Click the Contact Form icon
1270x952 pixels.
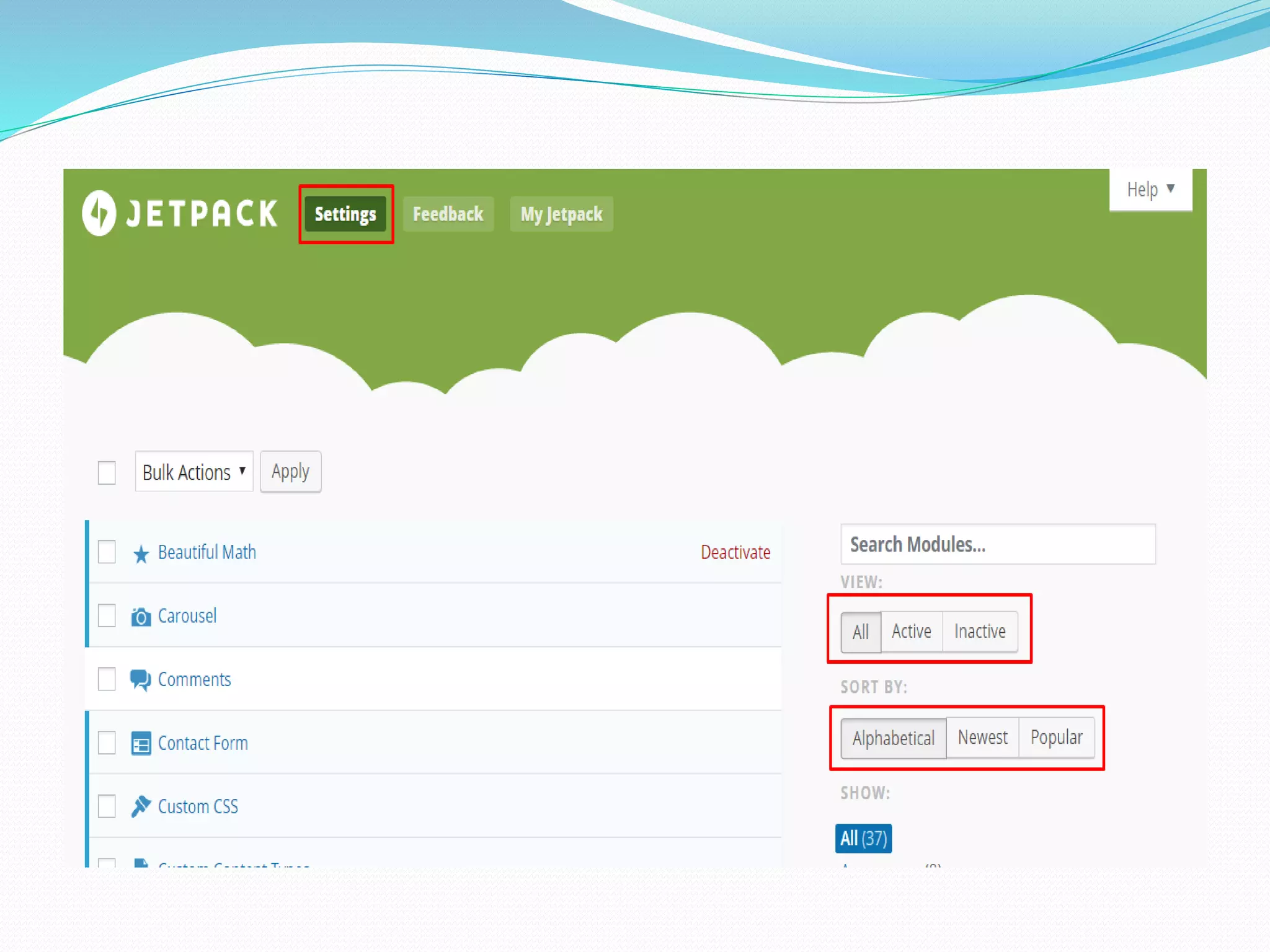[x=141, y=743]
